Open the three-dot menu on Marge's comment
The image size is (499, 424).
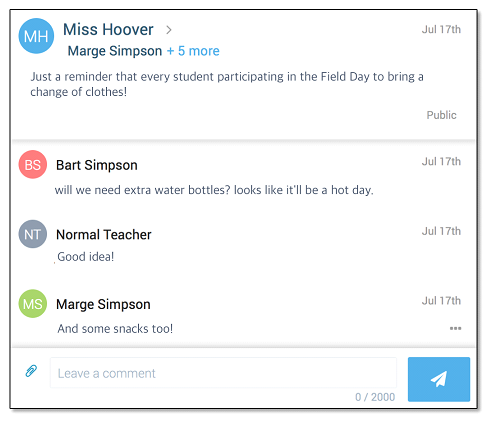coord(455,328)
